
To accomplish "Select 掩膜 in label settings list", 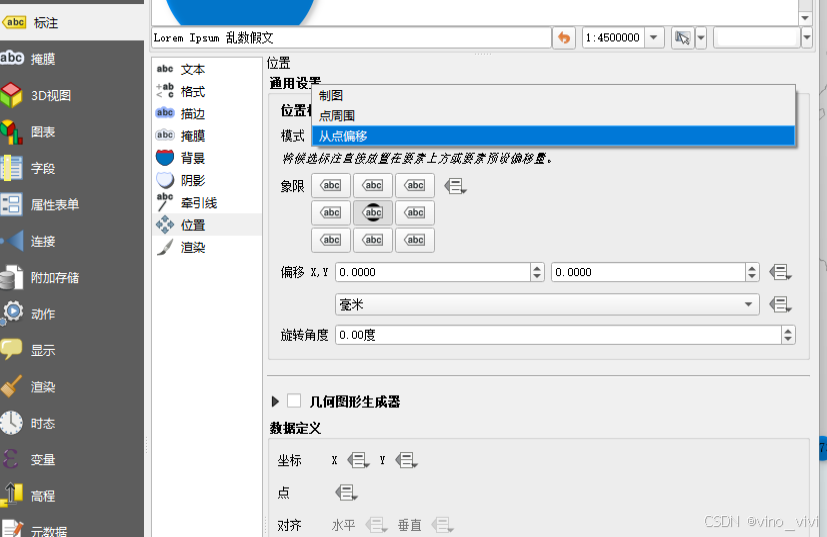I will click(207, 136).
